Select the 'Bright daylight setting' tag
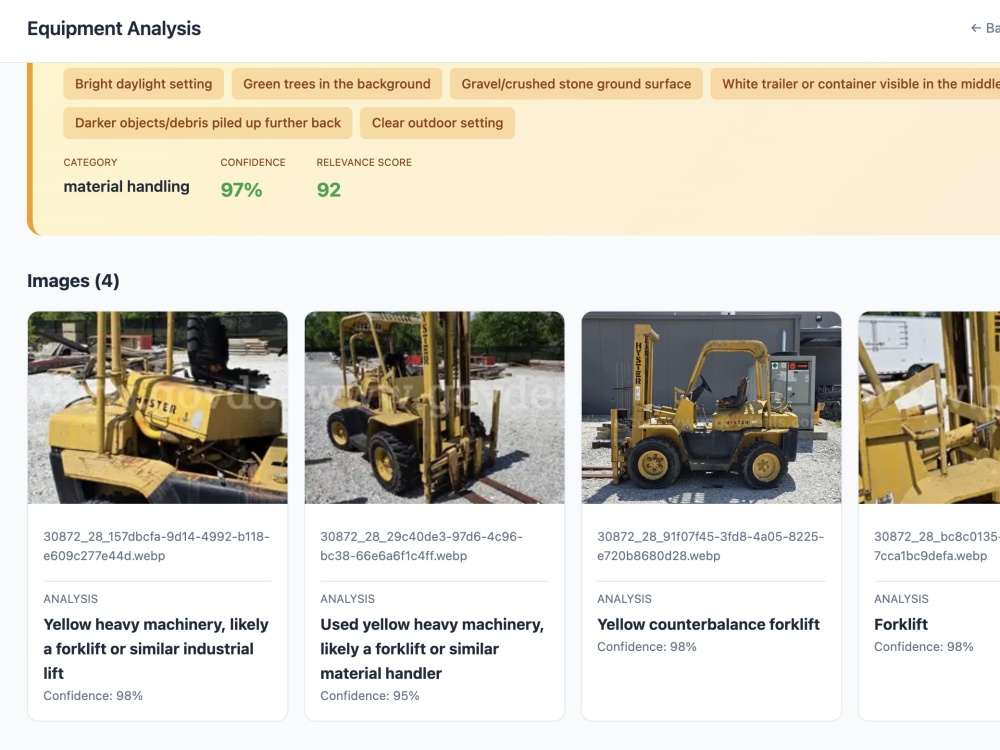1000x750 pixels. [x=143, y=84]
